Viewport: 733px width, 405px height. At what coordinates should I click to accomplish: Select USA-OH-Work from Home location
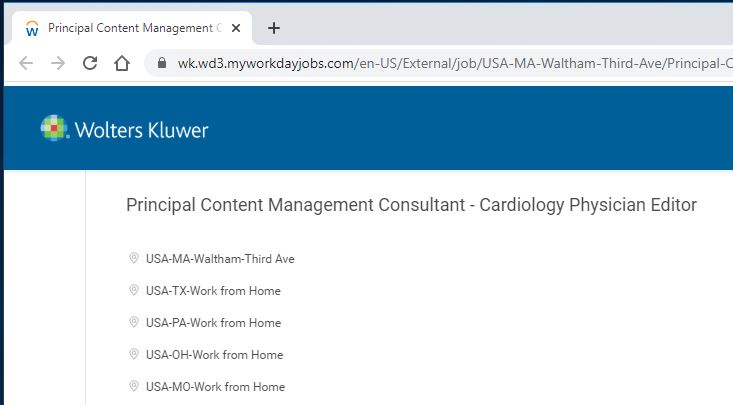pos(215,355)
